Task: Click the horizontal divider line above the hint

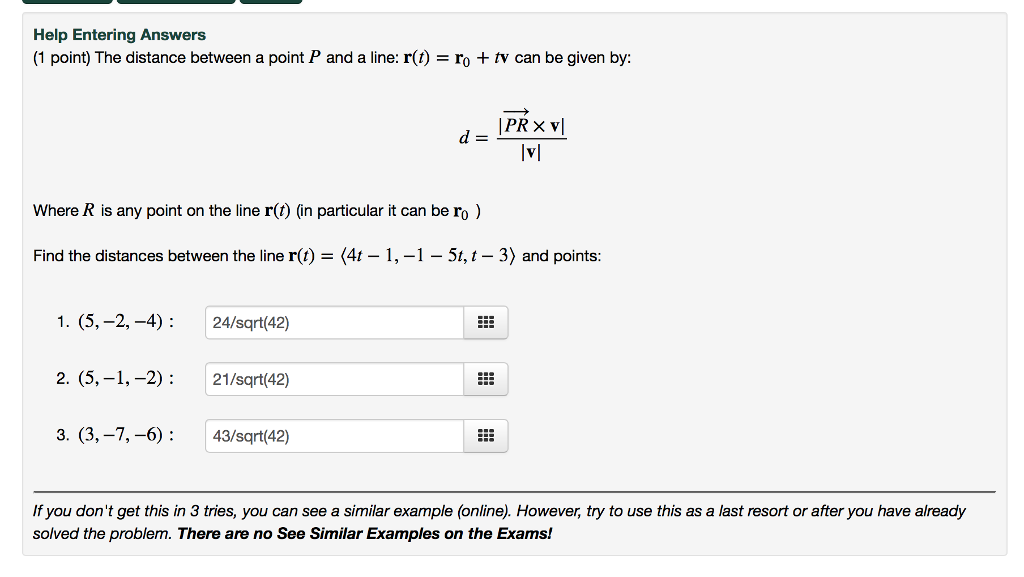Action: click(515, 491)
